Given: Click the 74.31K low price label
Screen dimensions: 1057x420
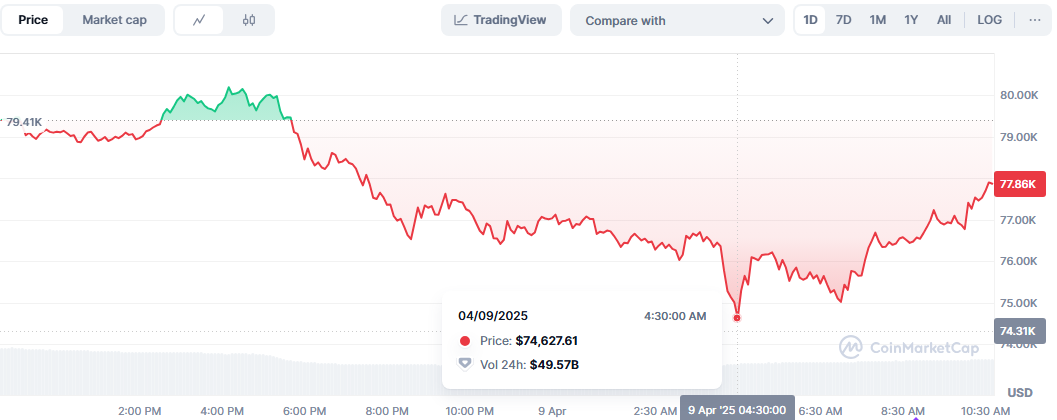Looking at the screenshot, I should [x=1020, y=331].
